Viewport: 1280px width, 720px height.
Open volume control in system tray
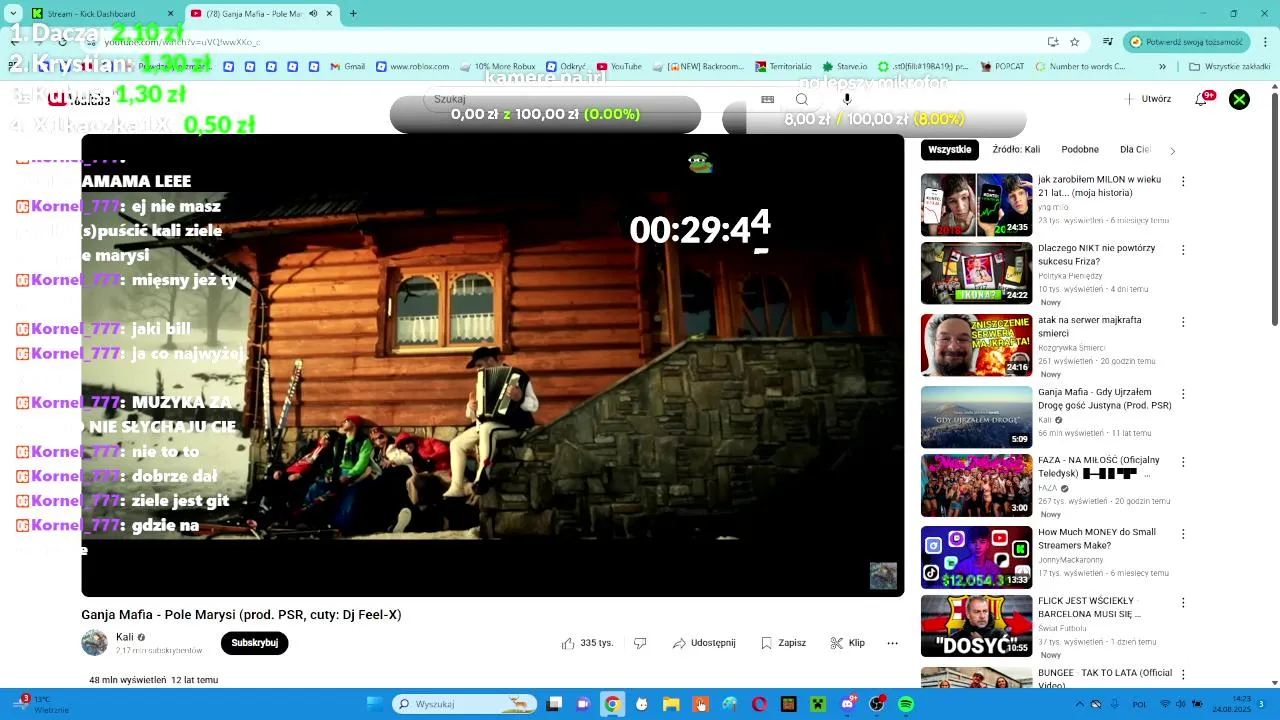pyautogui.click(x=1181, y=704)
